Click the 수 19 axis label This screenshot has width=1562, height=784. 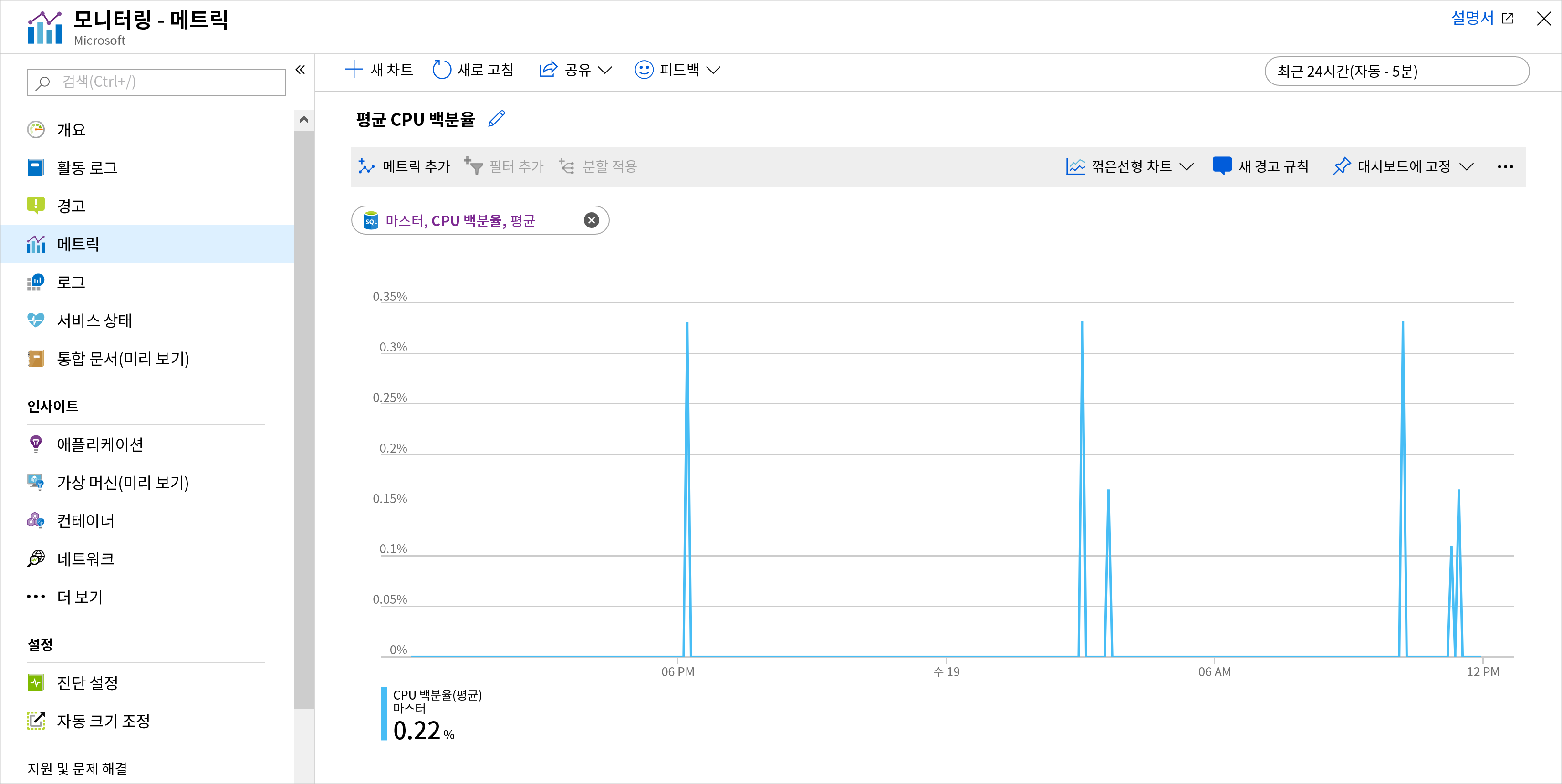946,672
